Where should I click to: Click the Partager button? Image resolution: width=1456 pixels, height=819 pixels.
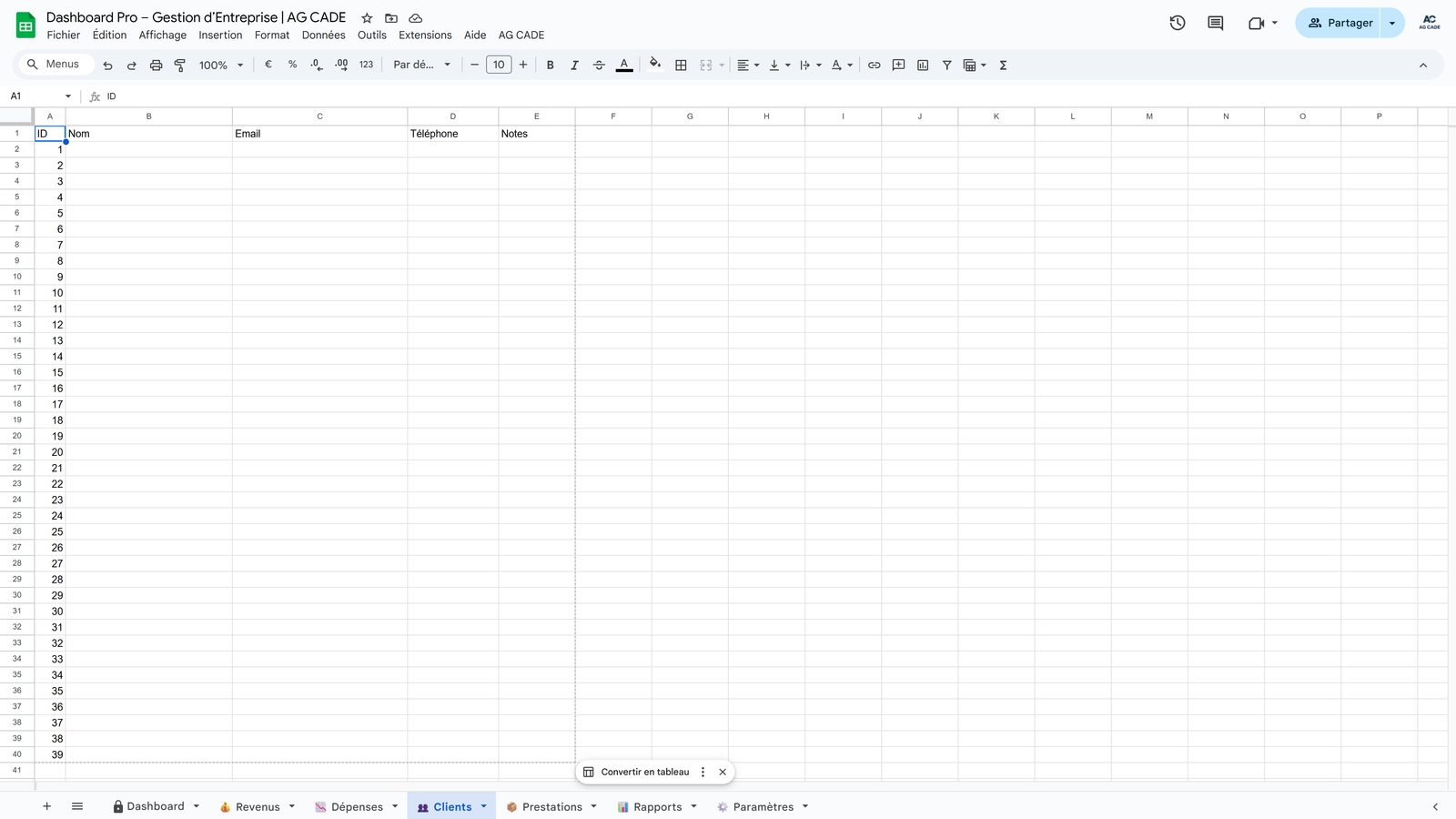pyautogui.click(x=1340, y=23)
